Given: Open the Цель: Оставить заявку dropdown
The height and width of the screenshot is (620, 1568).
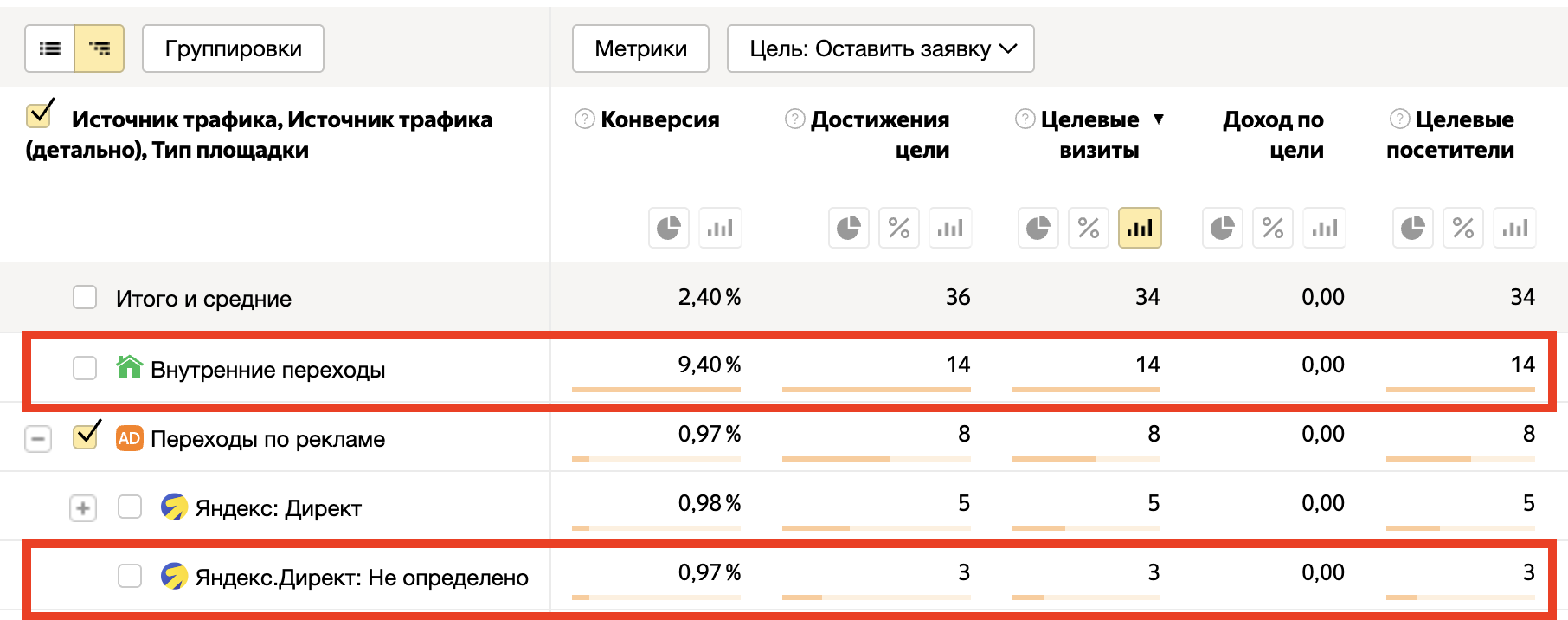Looking at the screenshot, I should (881, 48).
